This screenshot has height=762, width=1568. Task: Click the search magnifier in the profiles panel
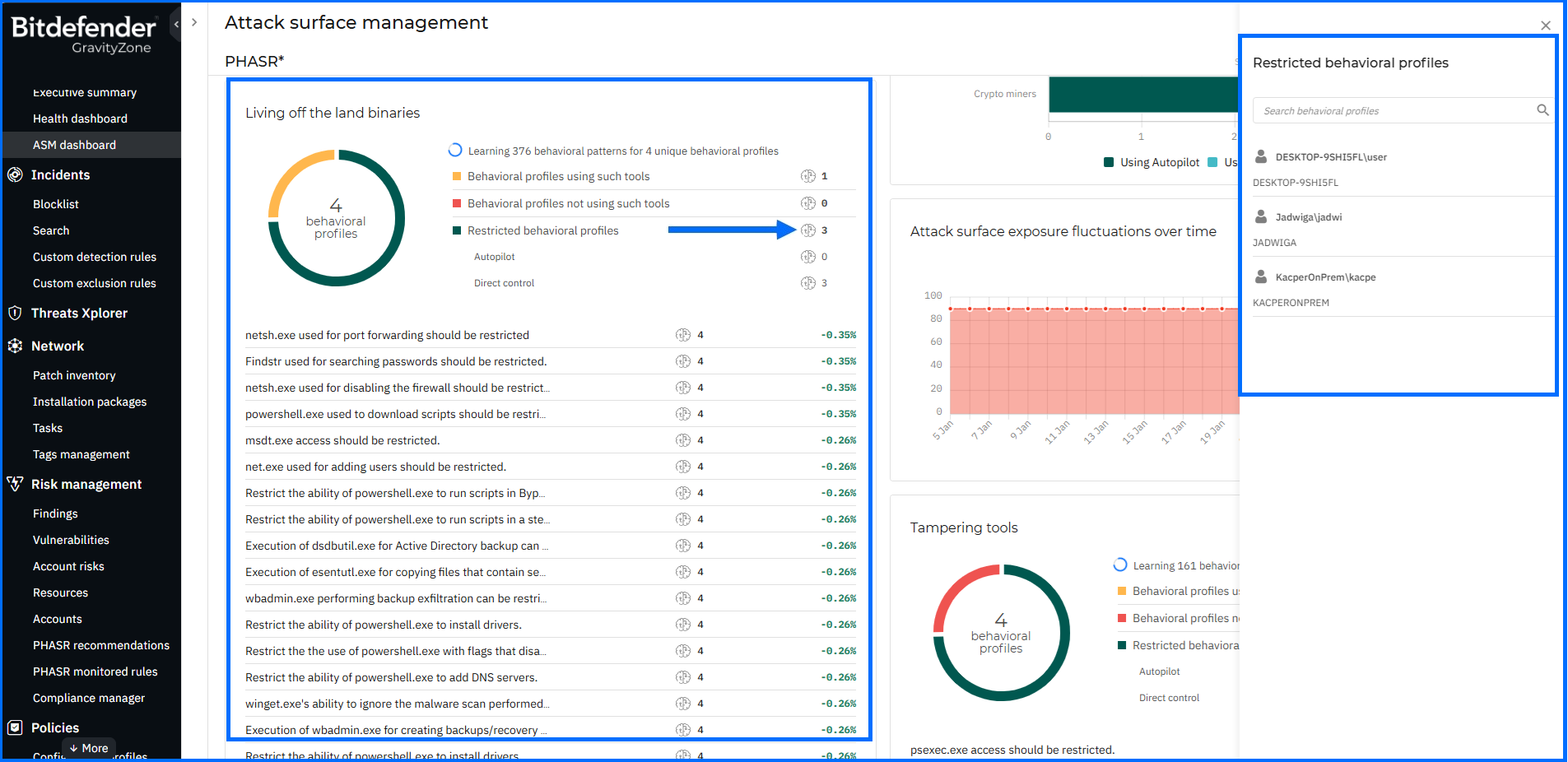coord(1542,110)
